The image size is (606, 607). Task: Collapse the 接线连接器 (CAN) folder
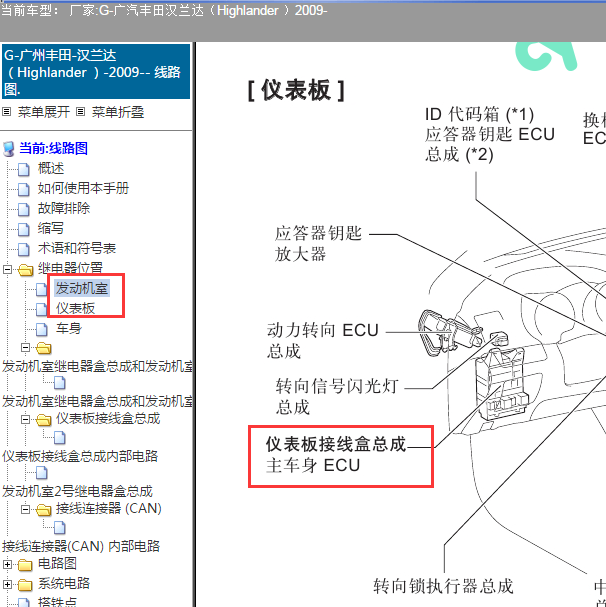coord(26,509)
